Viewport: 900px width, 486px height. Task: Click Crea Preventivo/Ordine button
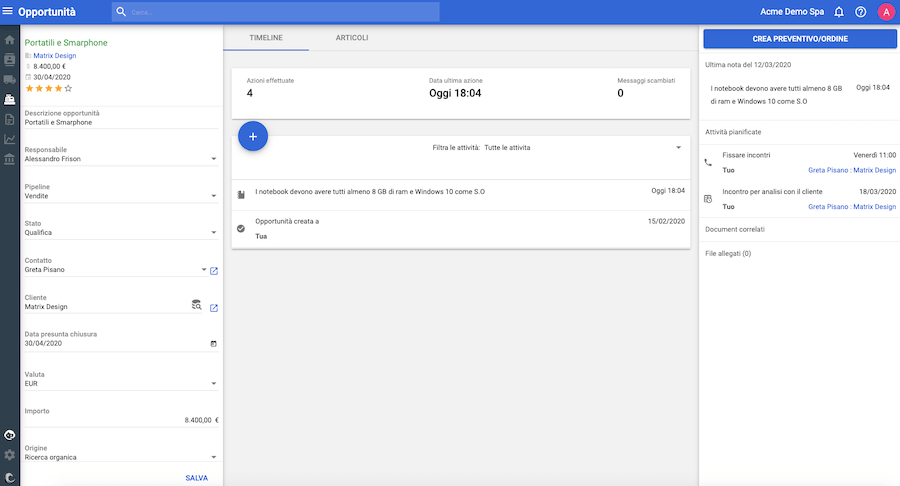(x=800, y=38)
